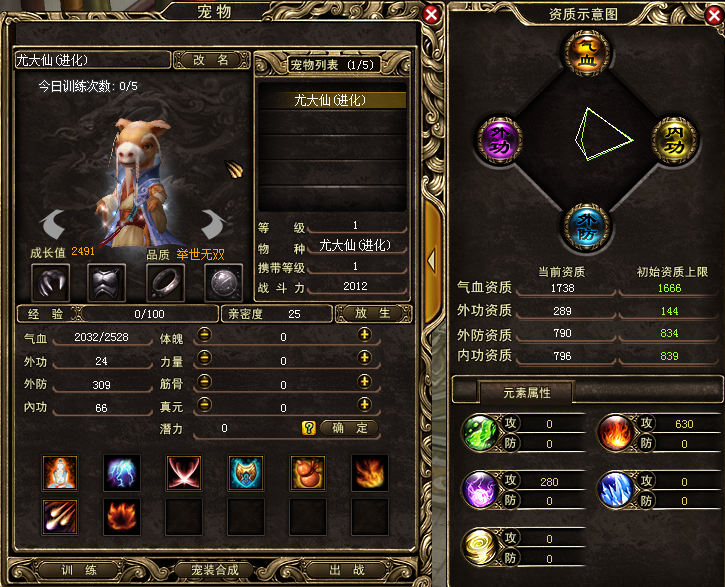
Task: Select the 元素属性 tab
Action: 527,393
